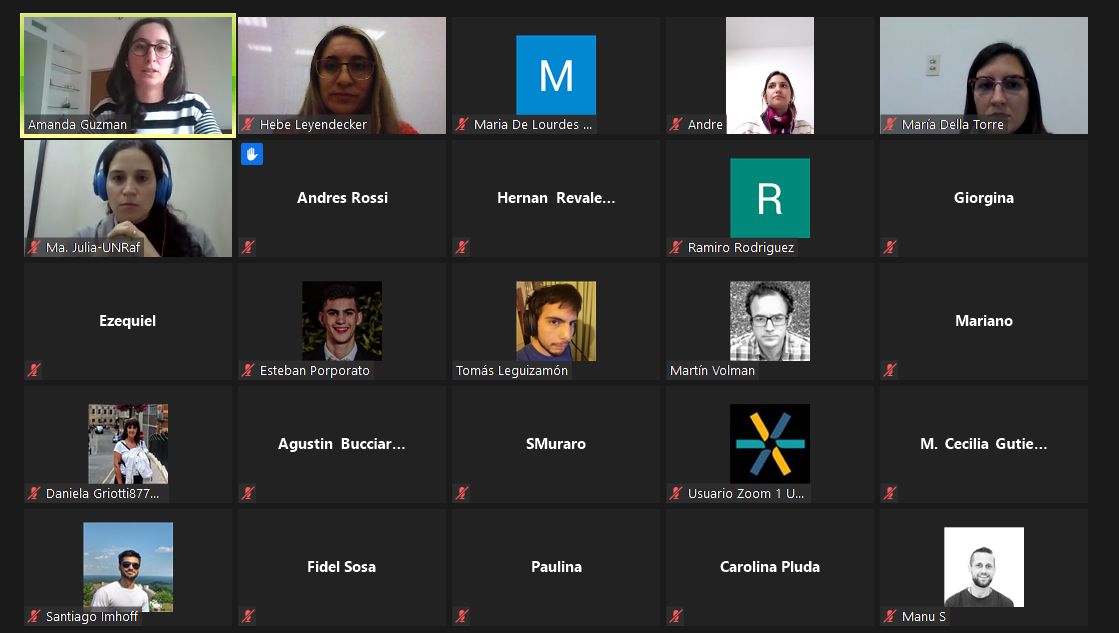This screenshot has width=1119, height=633.
Task: Click the blue M avatar of Maria De Lourdes
Action: (x=556, y=75)
